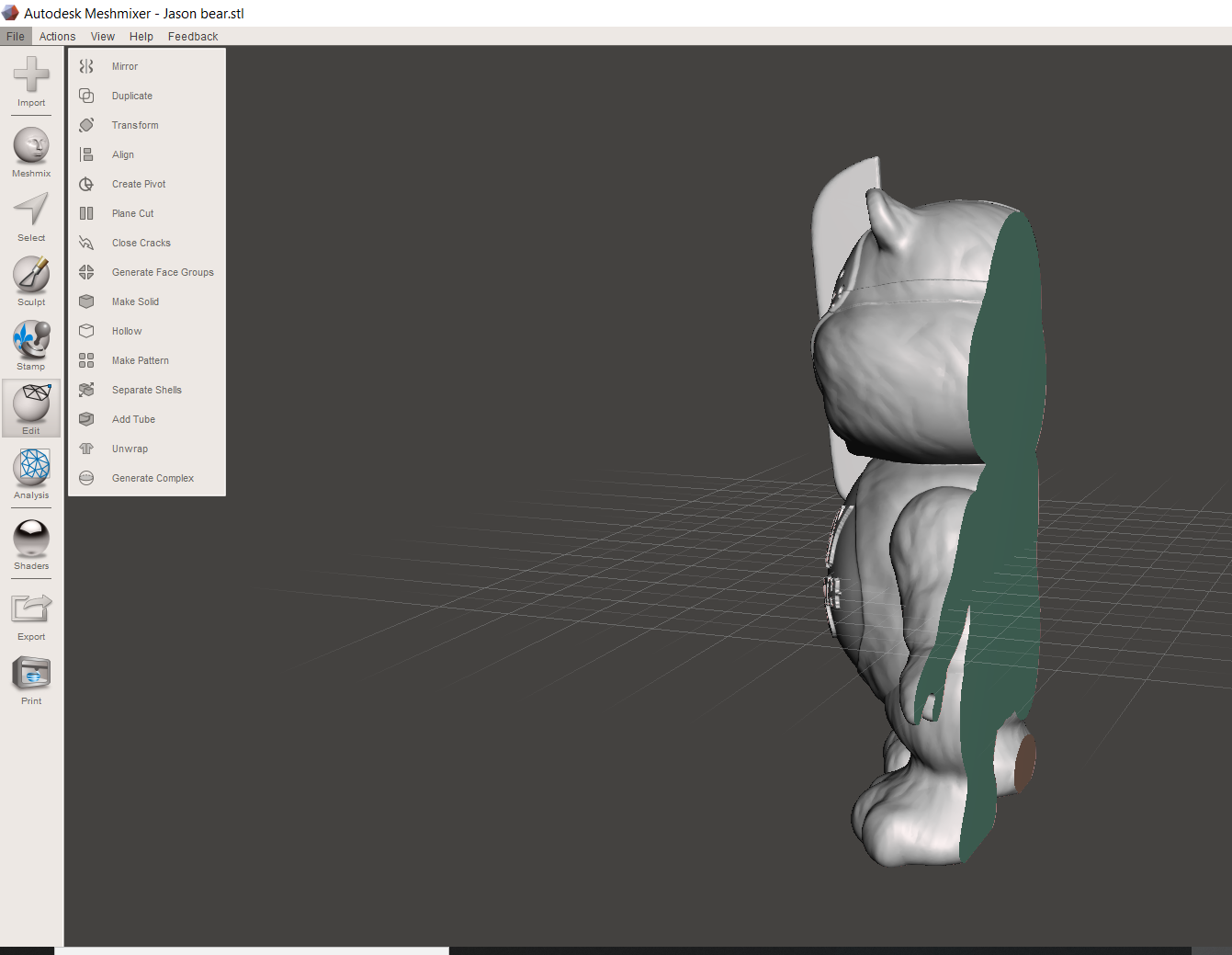1232x955 pixels.
Task: Select the Hollow command
Action: pyautogui.click(x=147, y=331)
